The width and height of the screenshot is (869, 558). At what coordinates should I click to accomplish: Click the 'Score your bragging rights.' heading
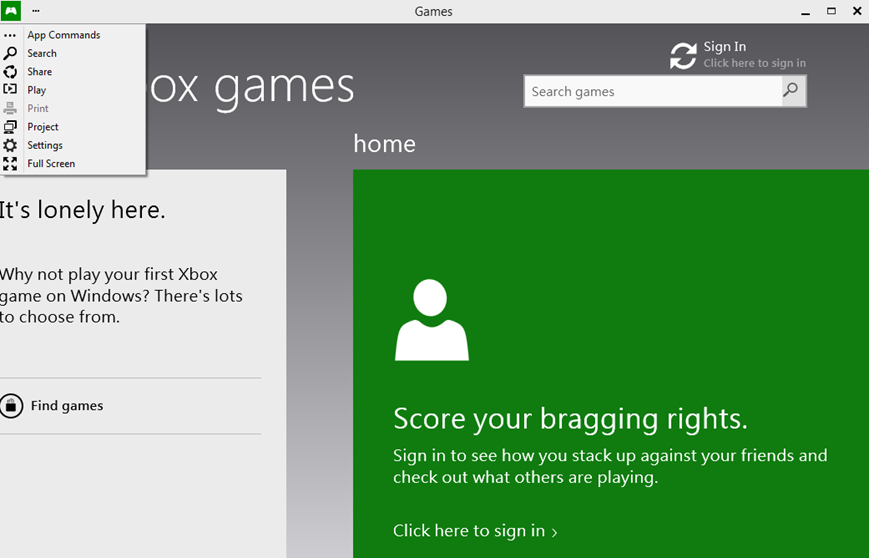[570, 418]
